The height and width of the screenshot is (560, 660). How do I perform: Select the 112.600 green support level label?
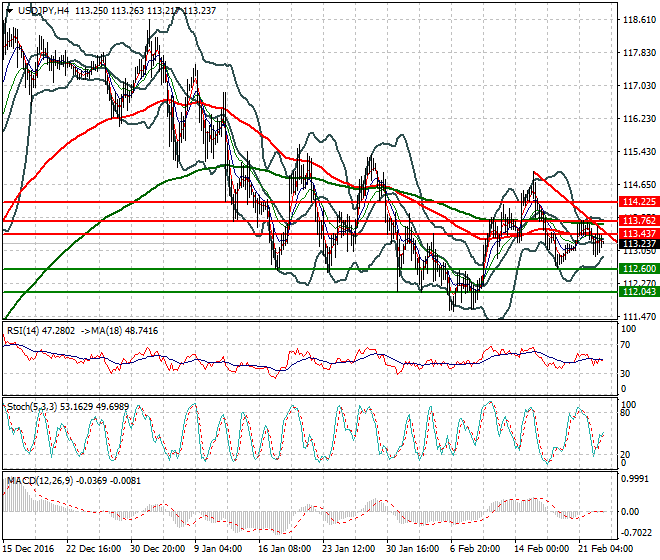(639, 269)
